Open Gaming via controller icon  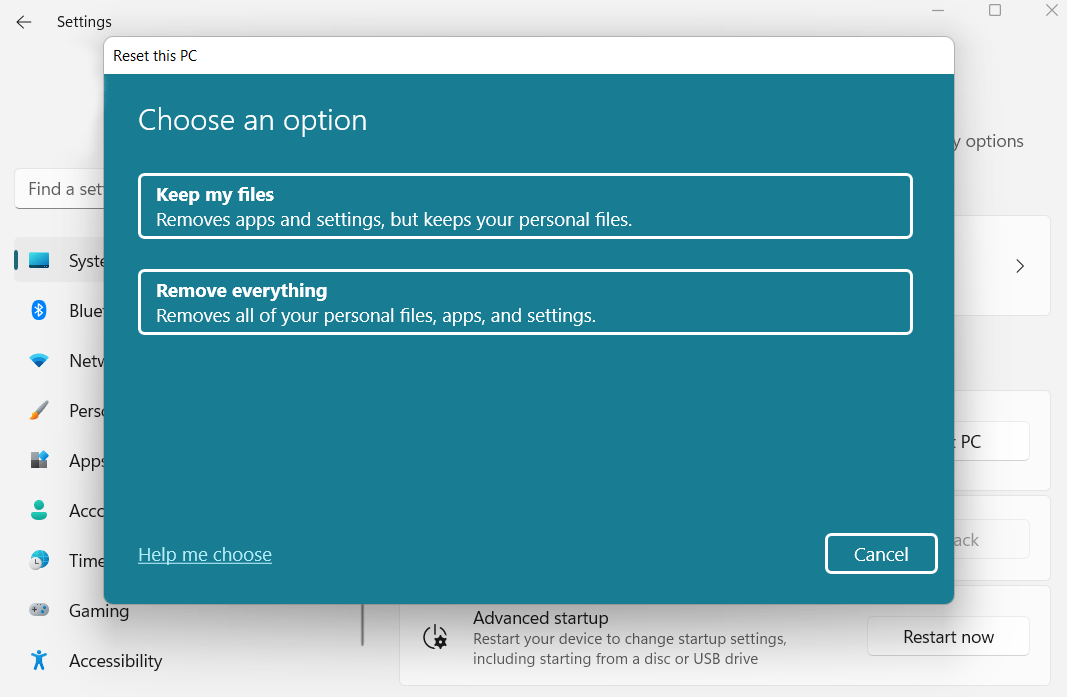point(39,610)
